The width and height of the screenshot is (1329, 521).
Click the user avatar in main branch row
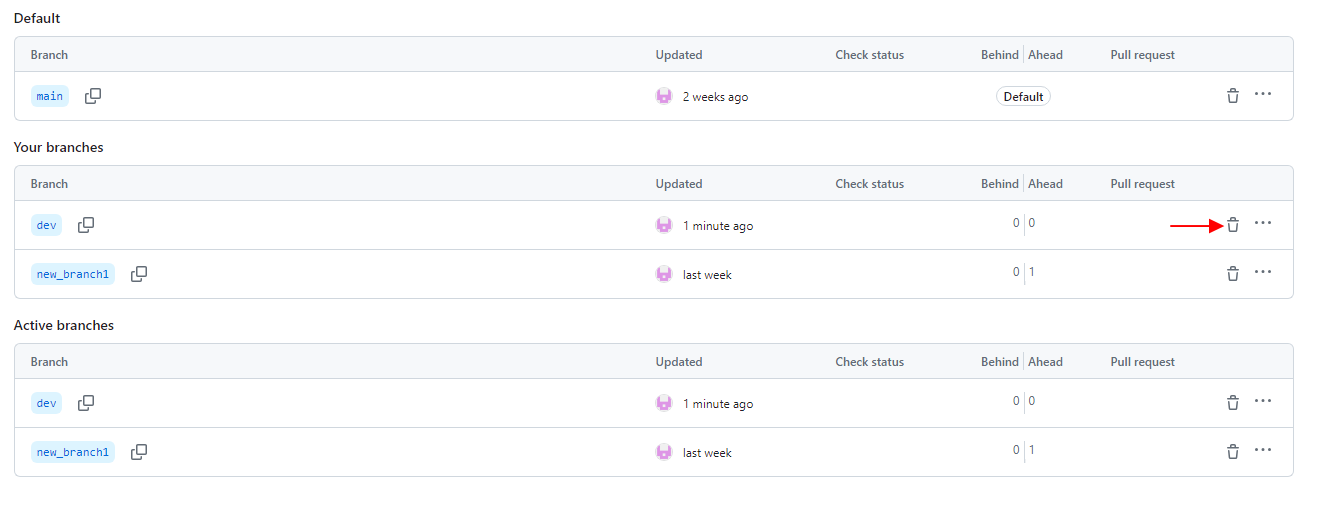tap(664, 96)
